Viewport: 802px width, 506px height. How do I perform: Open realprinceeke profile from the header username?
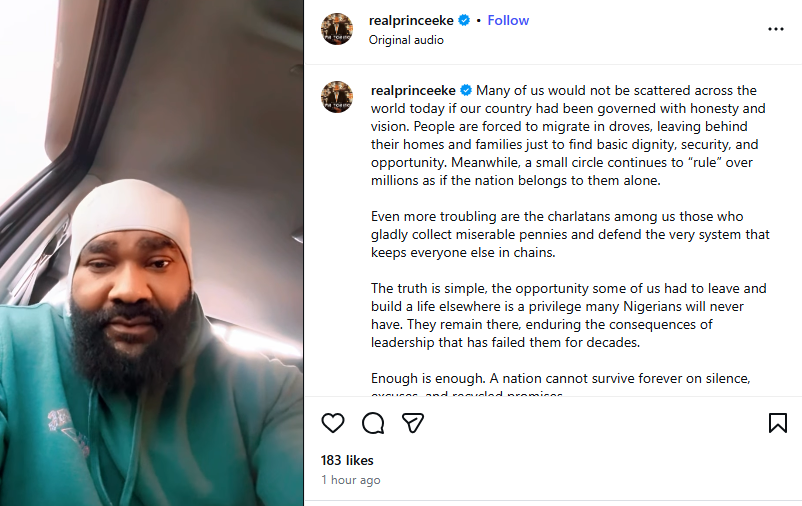(411, 20)
